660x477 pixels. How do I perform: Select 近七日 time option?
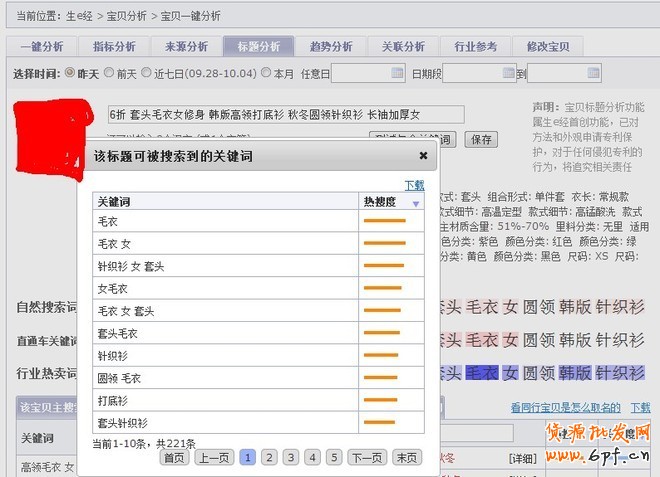coord(146,72)
